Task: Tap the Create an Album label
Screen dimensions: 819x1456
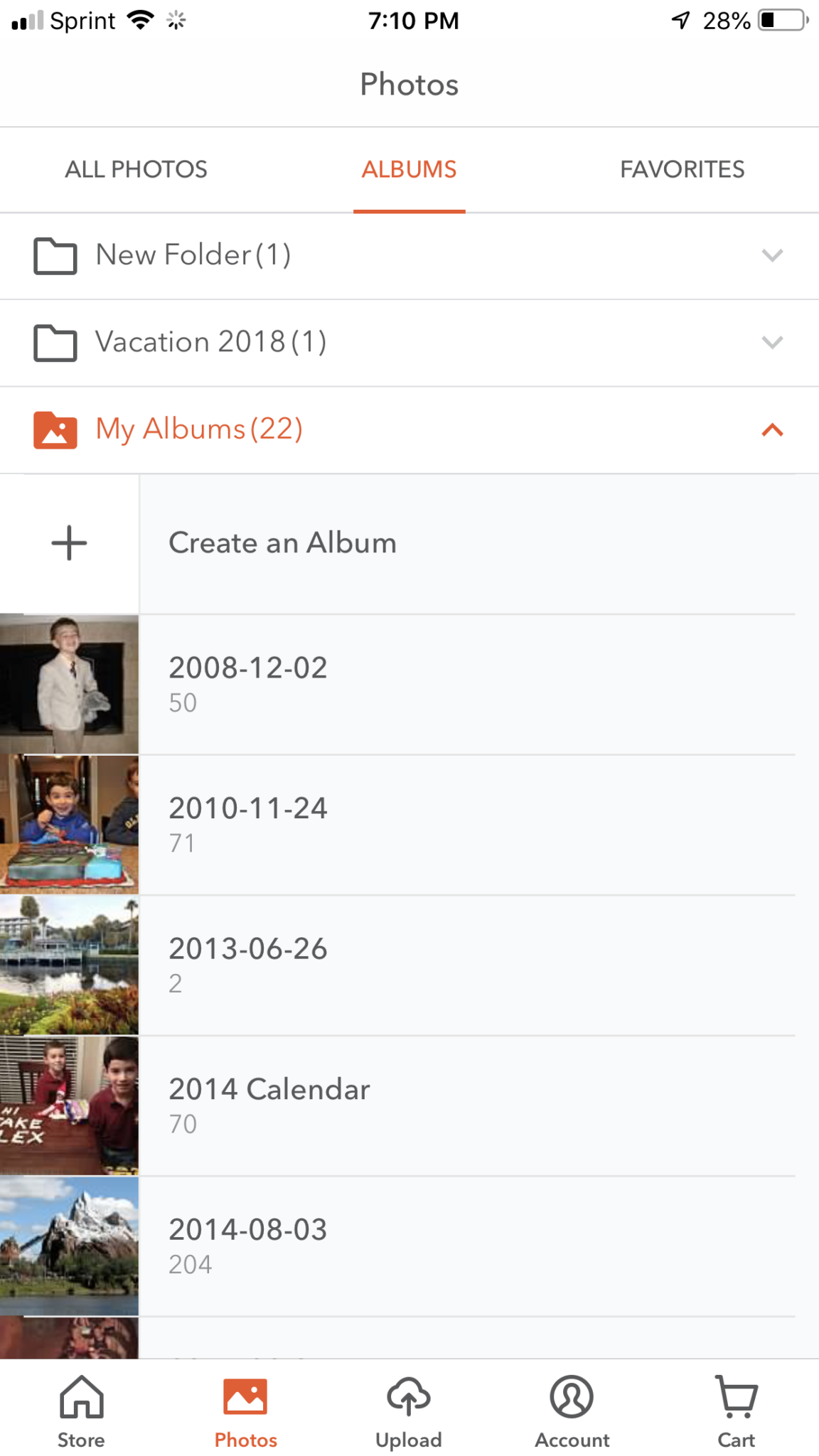Action: coord(282,543)
